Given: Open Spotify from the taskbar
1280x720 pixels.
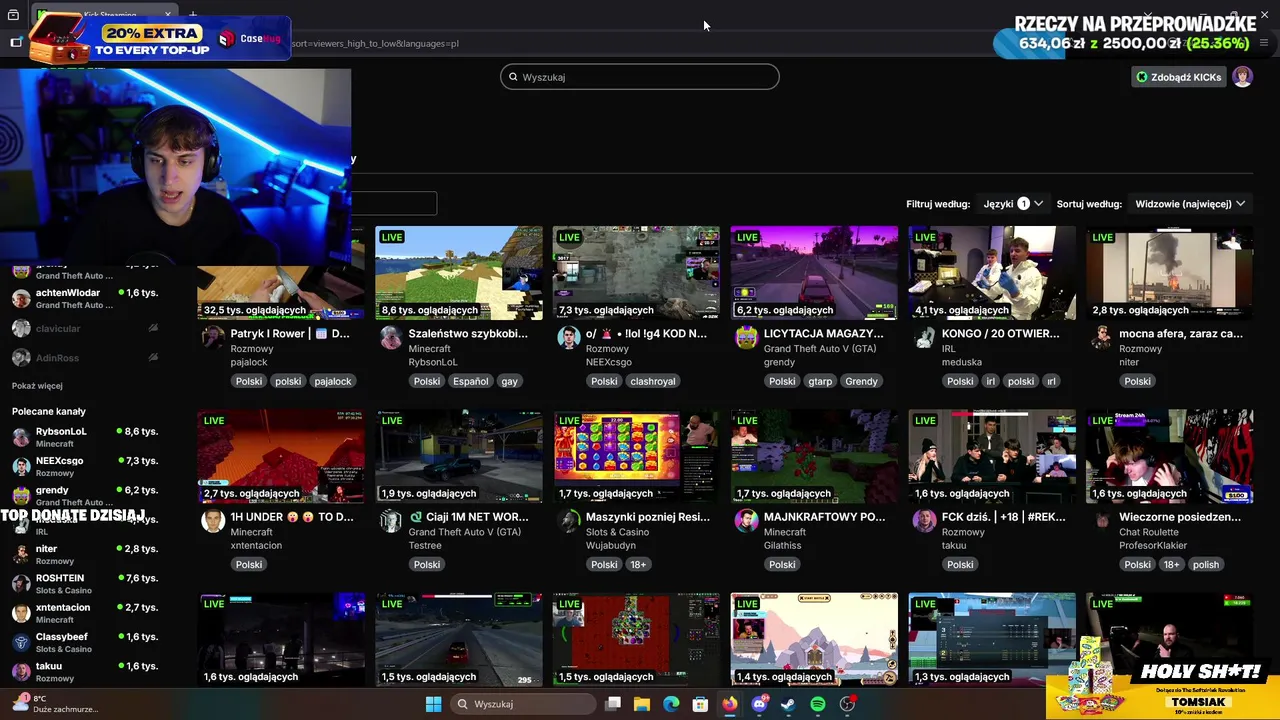Looking at the screenshot, I should (x=818, y=704).
